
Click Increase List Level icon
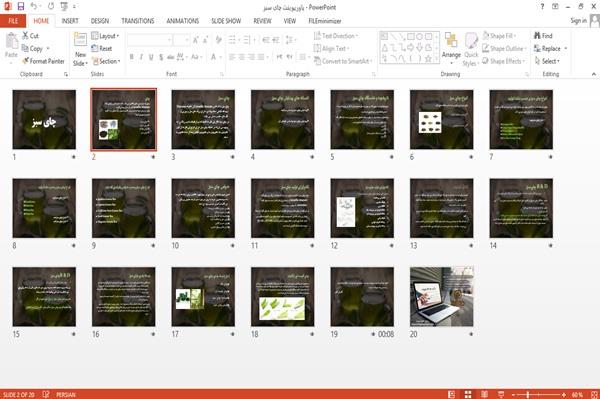tap(276, 40)
